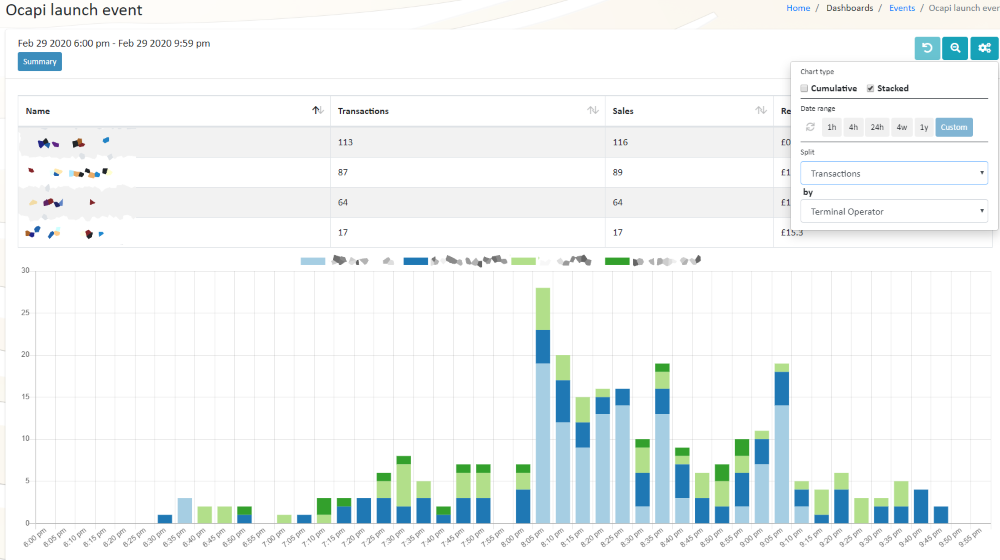Click the tallest bar at 8:00 pm
Viewport: 1000px width, 560px height.
543,405
